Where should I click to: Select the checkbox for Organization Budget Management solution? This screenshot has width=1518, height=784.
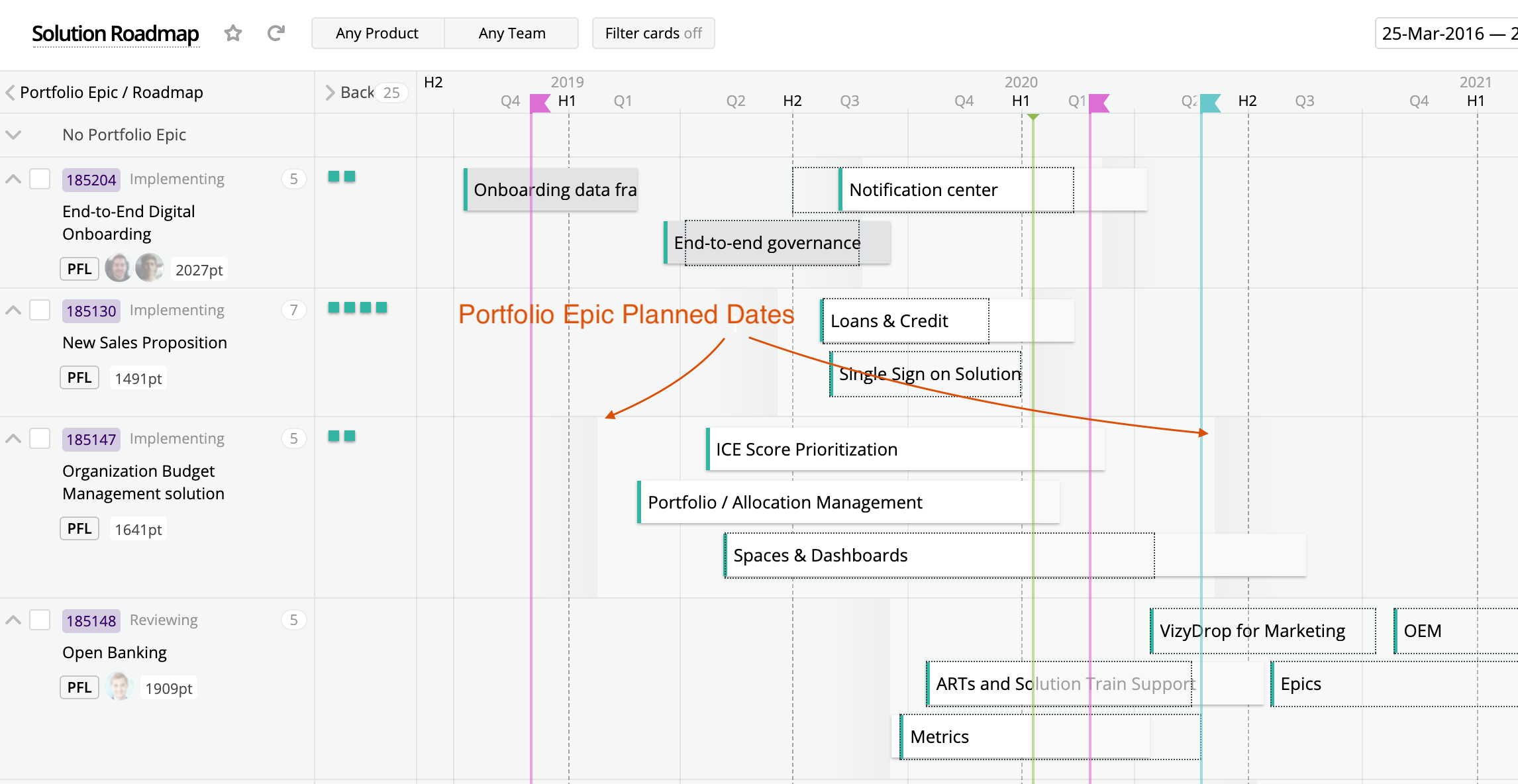tap(40, 438)
